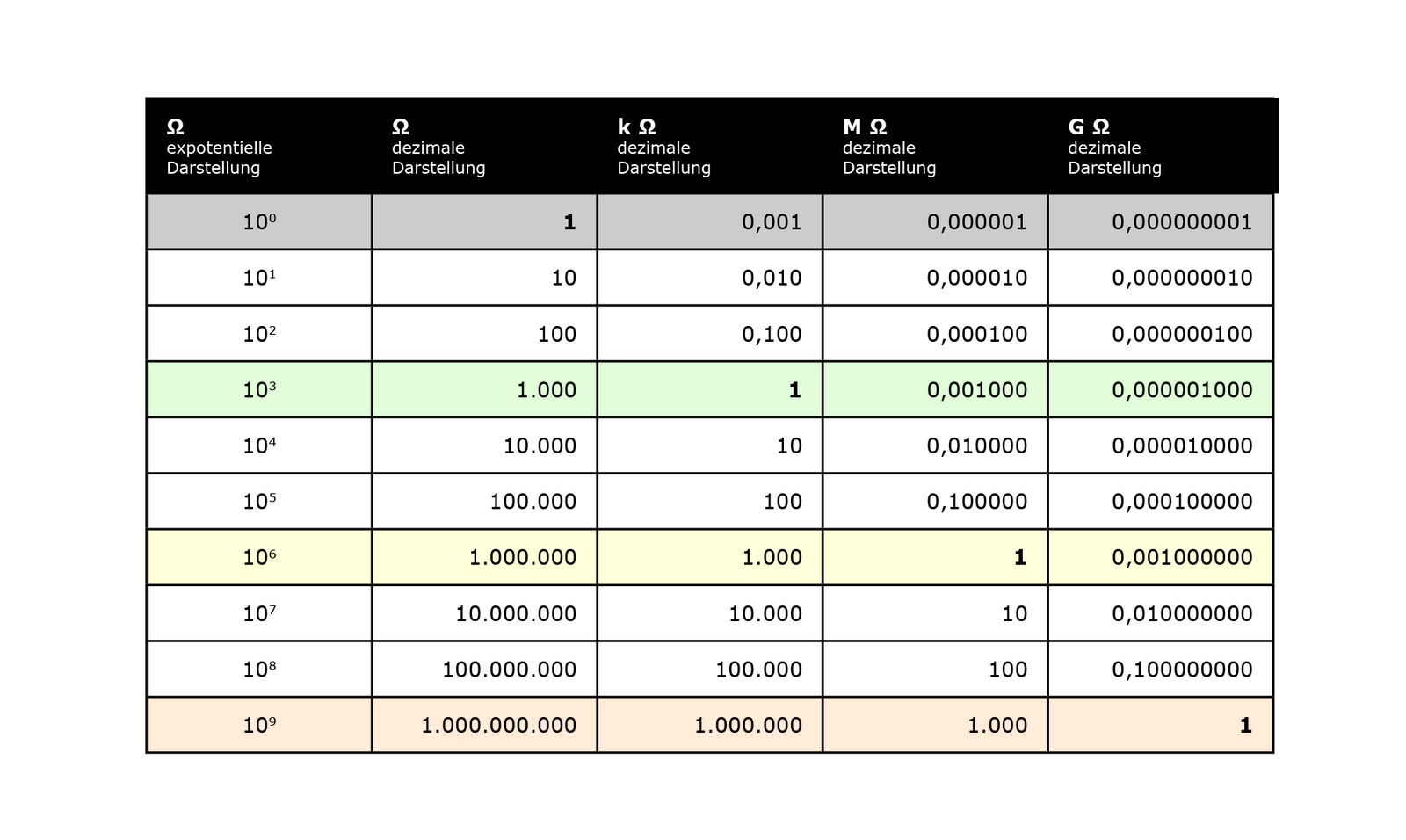Click the 10³ cell in green row

259,390
